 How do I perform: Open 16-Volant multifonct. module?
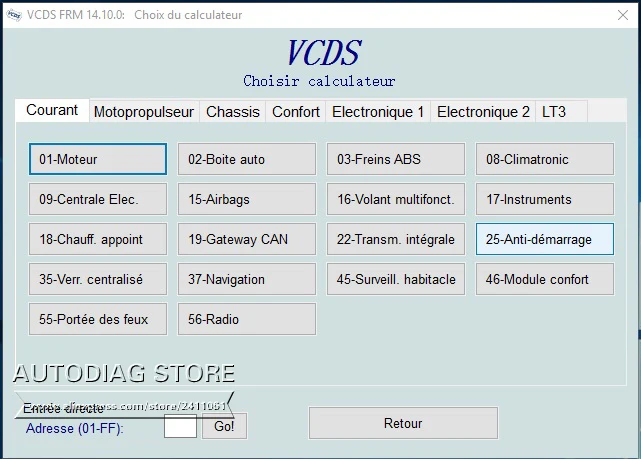(x=396, y=199)
